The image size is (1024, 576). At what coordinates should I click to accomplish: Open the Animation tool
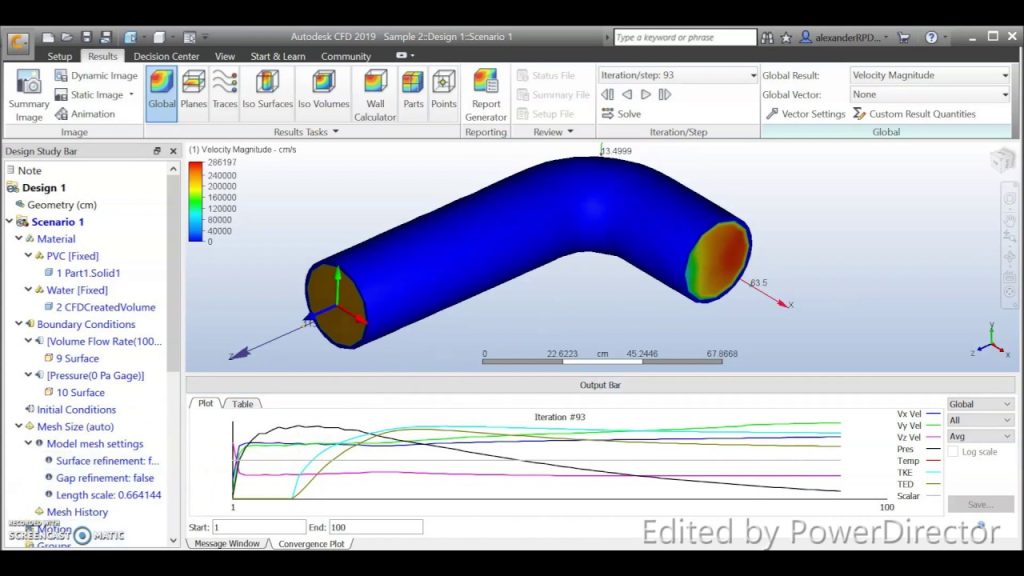(85, 114)
